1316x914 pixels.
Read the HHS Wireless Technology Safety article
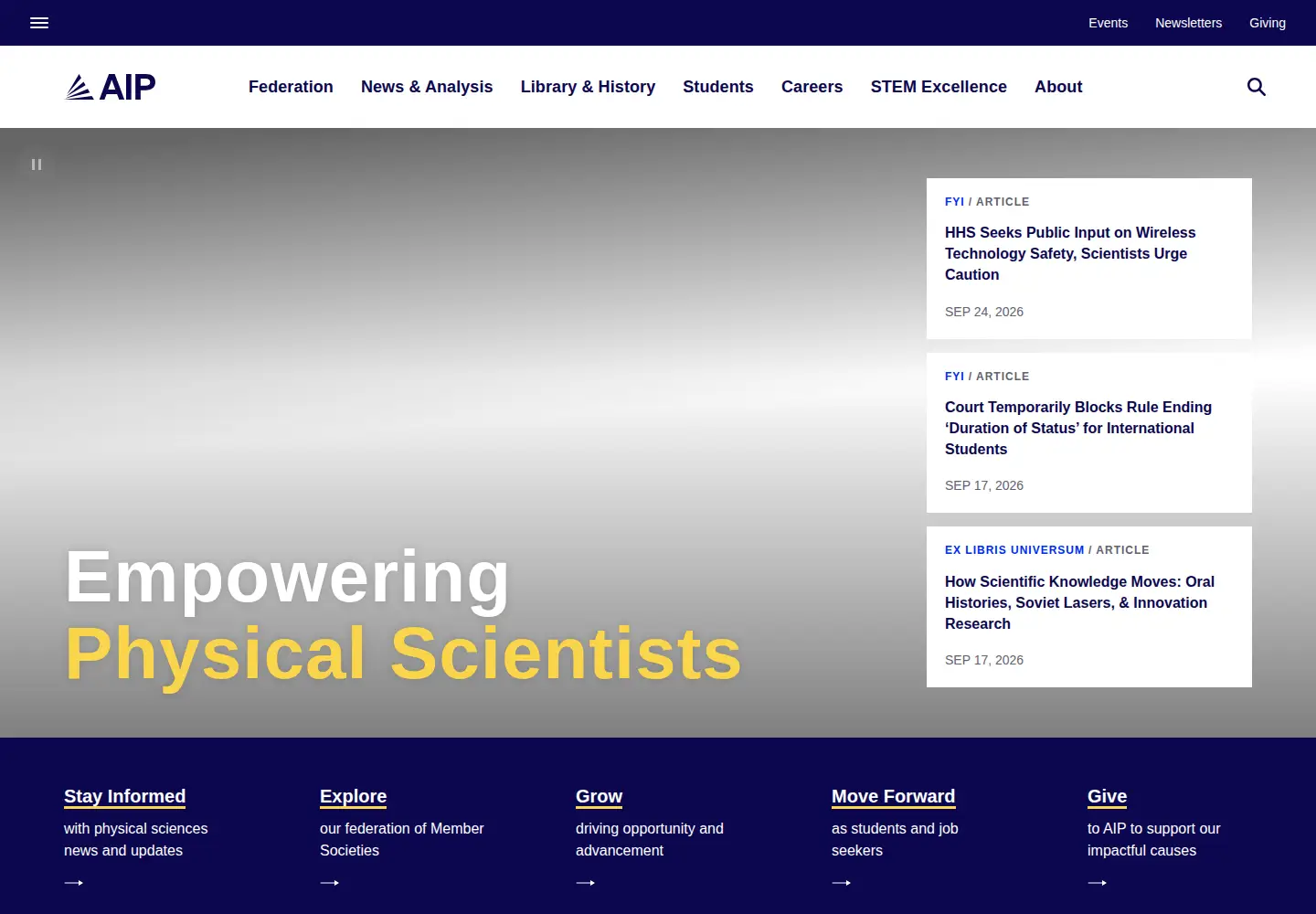[1070, 253]
